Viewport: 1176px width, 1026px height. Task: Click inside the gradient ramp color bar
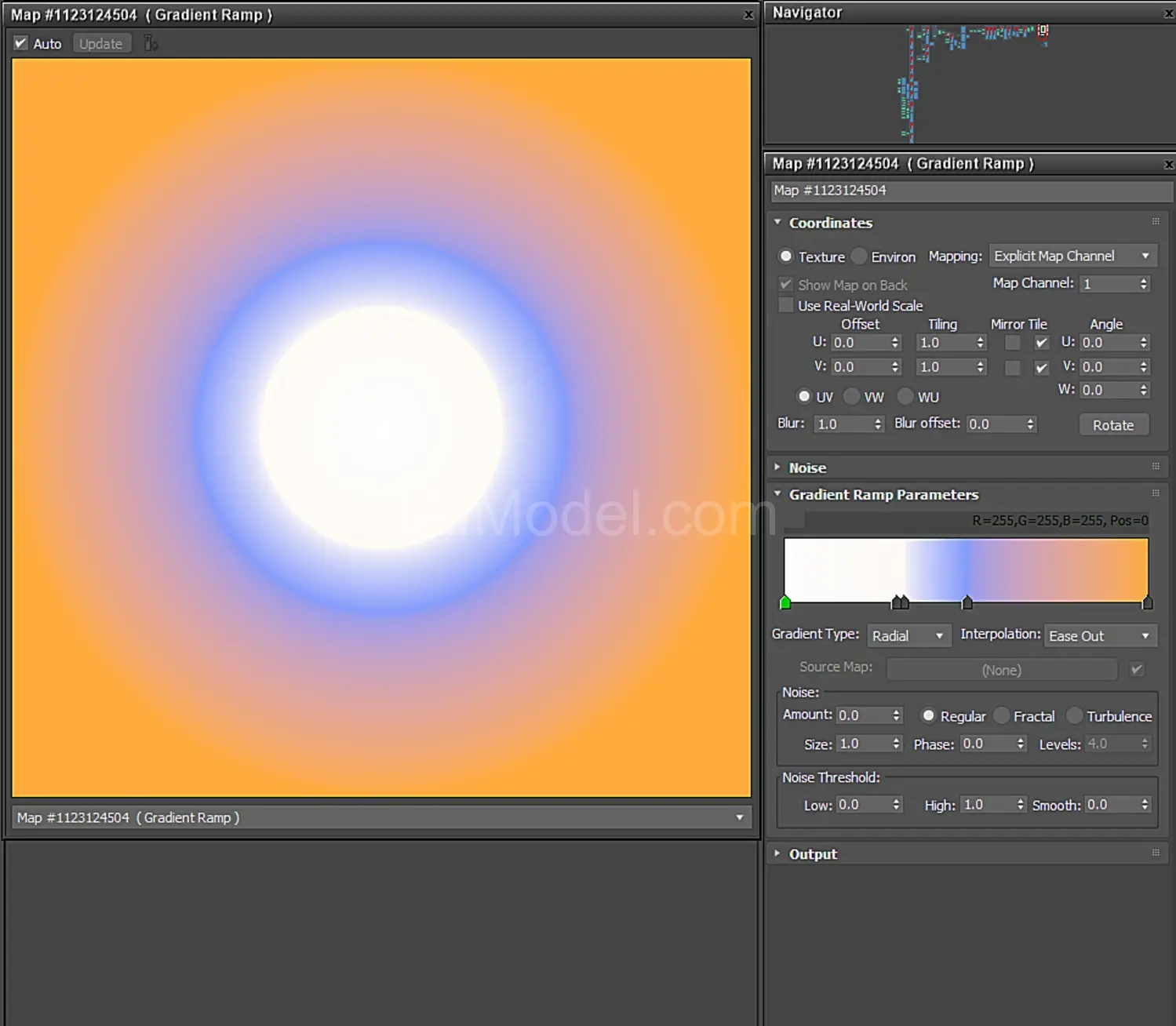tap(966, 569)
